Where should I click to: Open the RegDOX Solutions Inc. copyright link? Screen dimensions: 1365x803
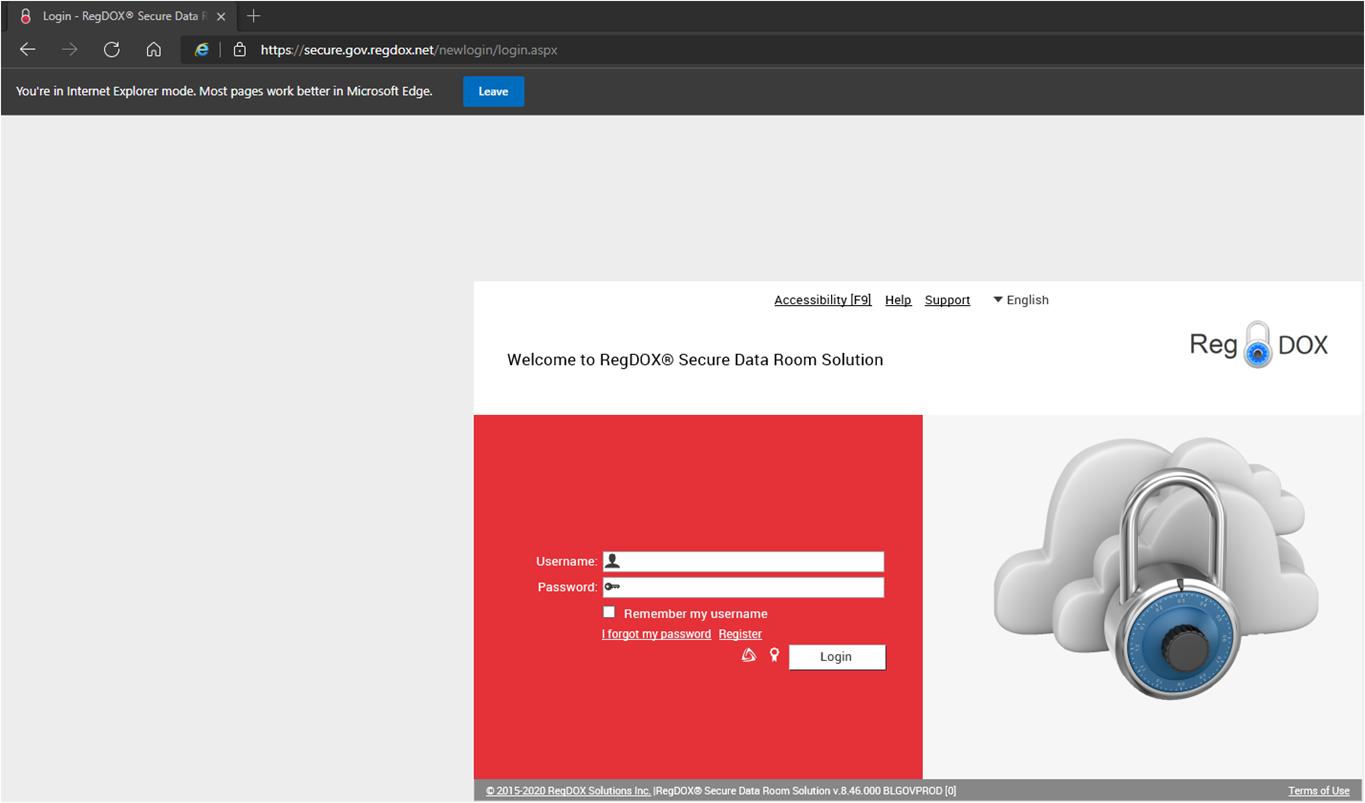pyautogui.click(x=568, y=791)
